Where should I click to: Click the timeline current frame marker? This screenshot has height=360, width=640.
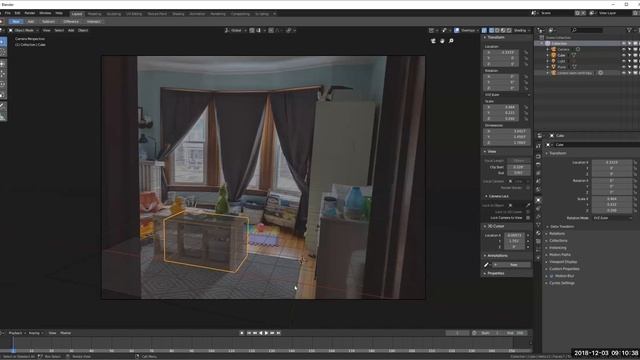coord(13,350)
